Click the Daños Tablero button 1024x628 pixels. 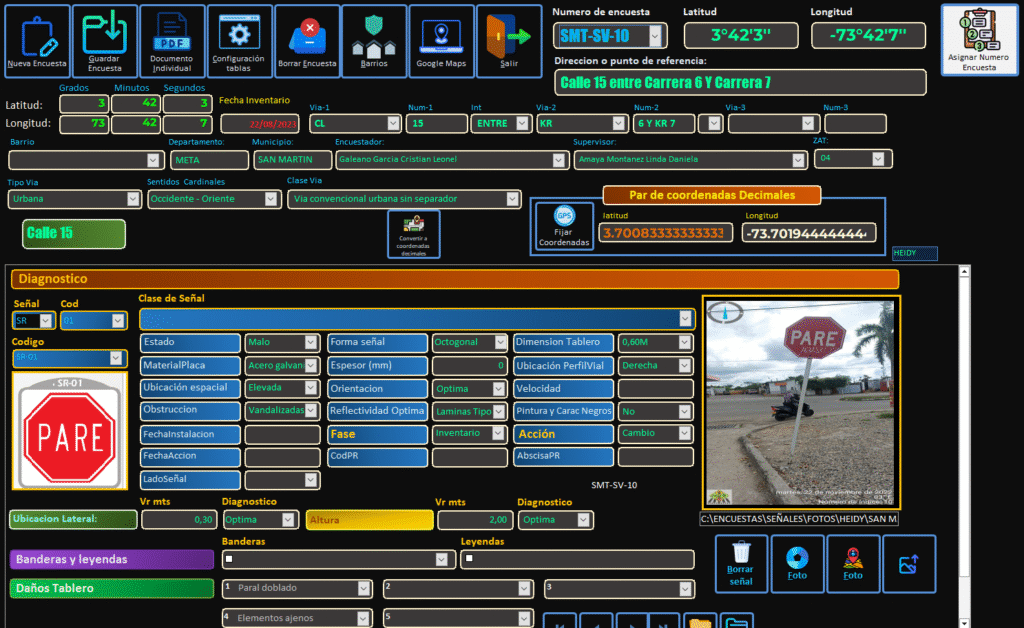[x=112, y=588]
